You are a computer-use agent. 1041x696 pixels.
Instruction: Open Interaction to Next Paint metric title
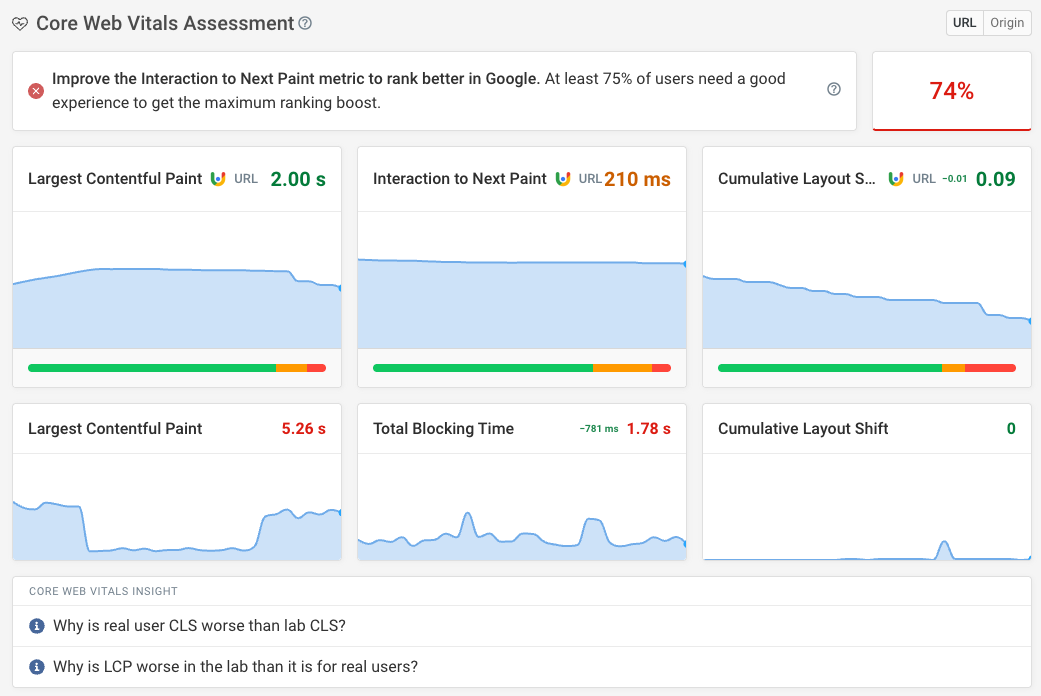click(x=459, y=179)
